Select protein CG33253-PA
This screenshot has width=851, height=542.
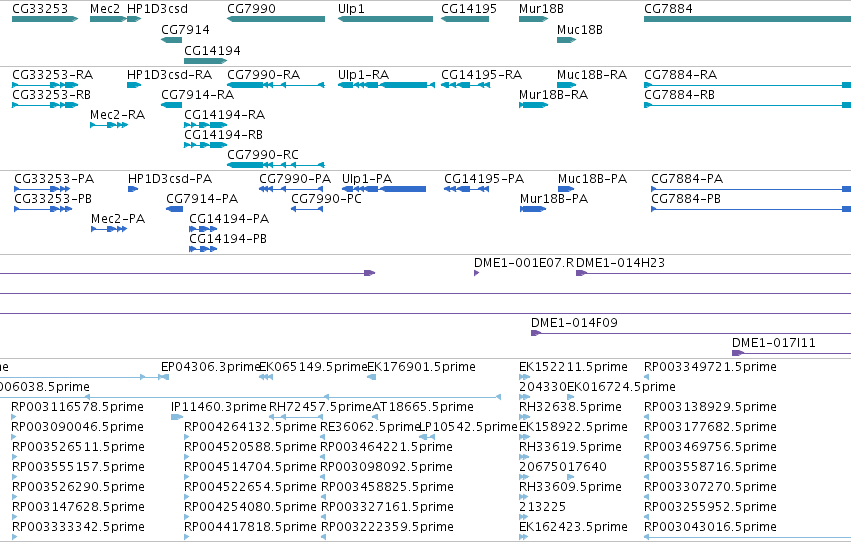pyautogui.click(x=54, y=179)
